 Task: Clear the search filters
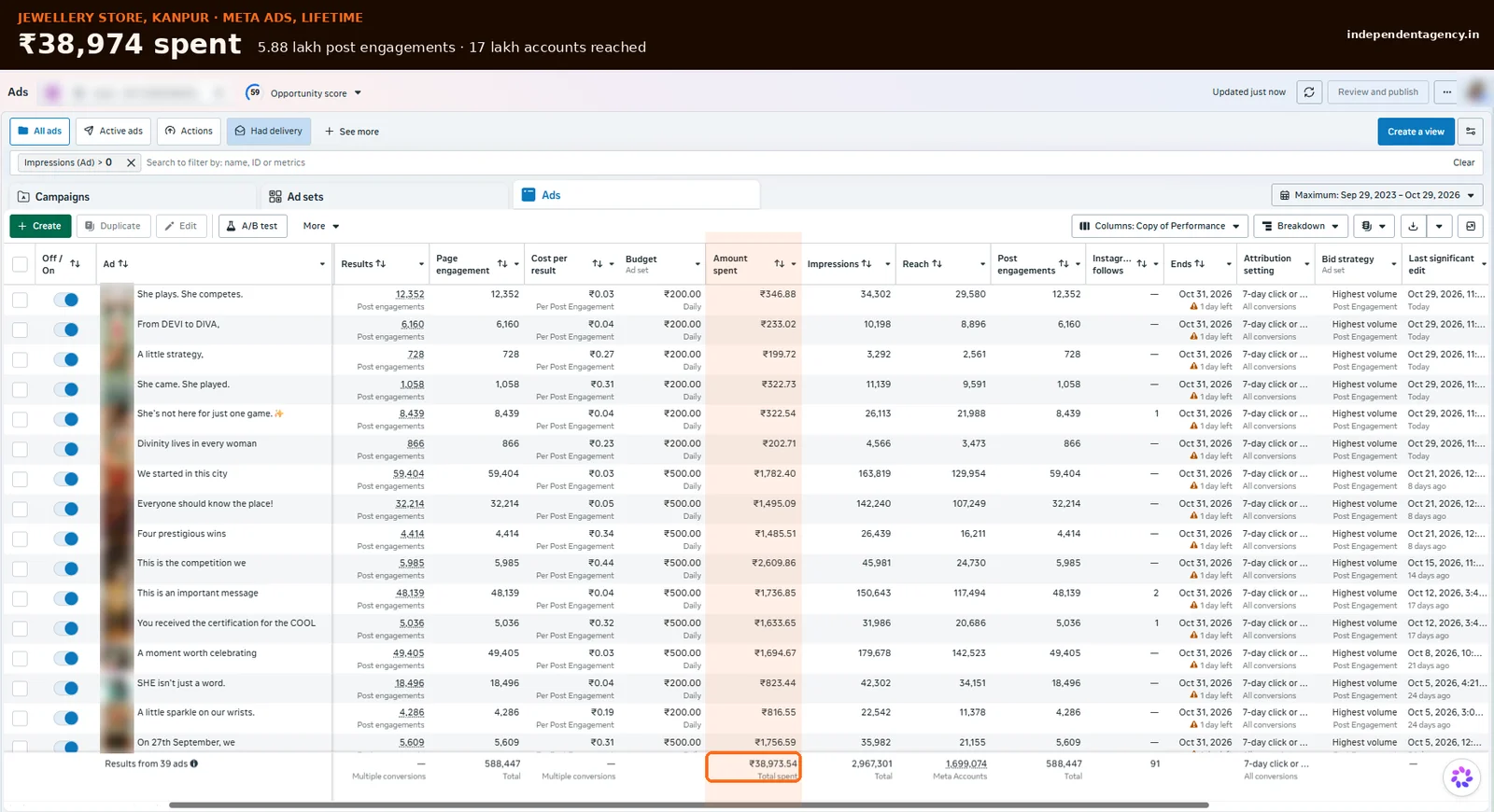click(x=1463, y=162)
